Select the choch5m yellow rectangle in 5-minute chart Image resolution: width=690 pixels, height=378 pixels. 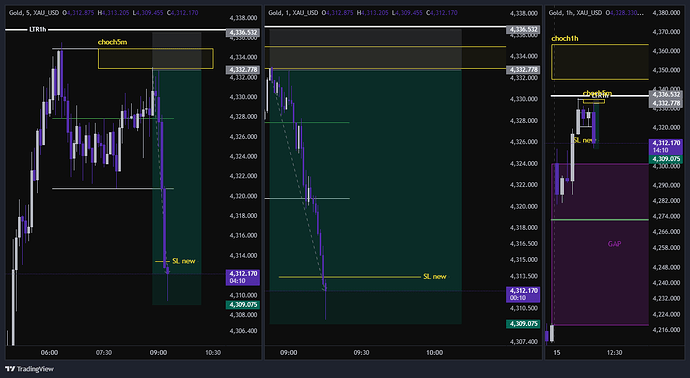[156, 59]
